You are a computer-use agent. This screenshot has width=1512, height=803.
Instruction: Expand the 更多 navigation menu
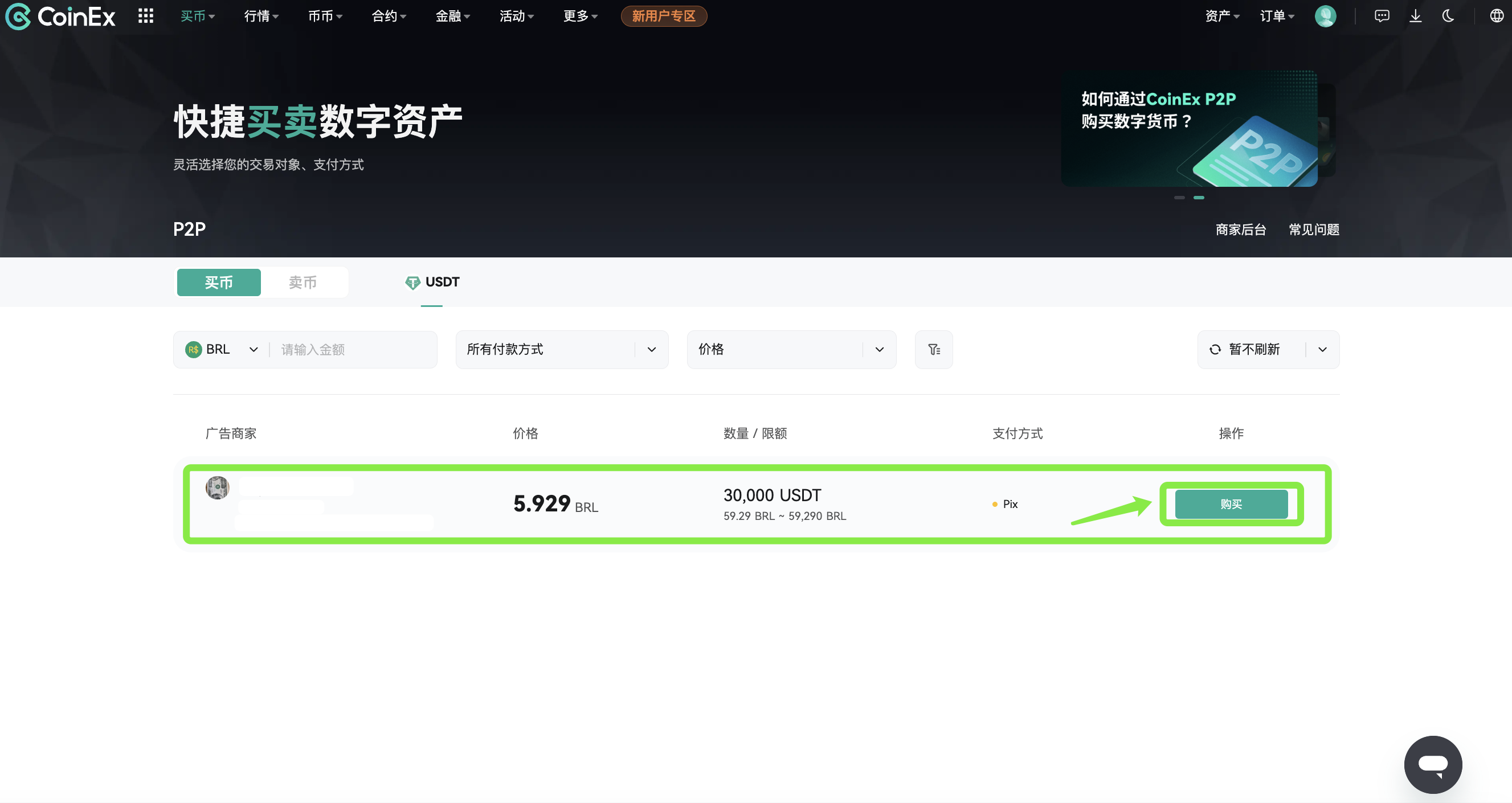[x=581, y=16]
